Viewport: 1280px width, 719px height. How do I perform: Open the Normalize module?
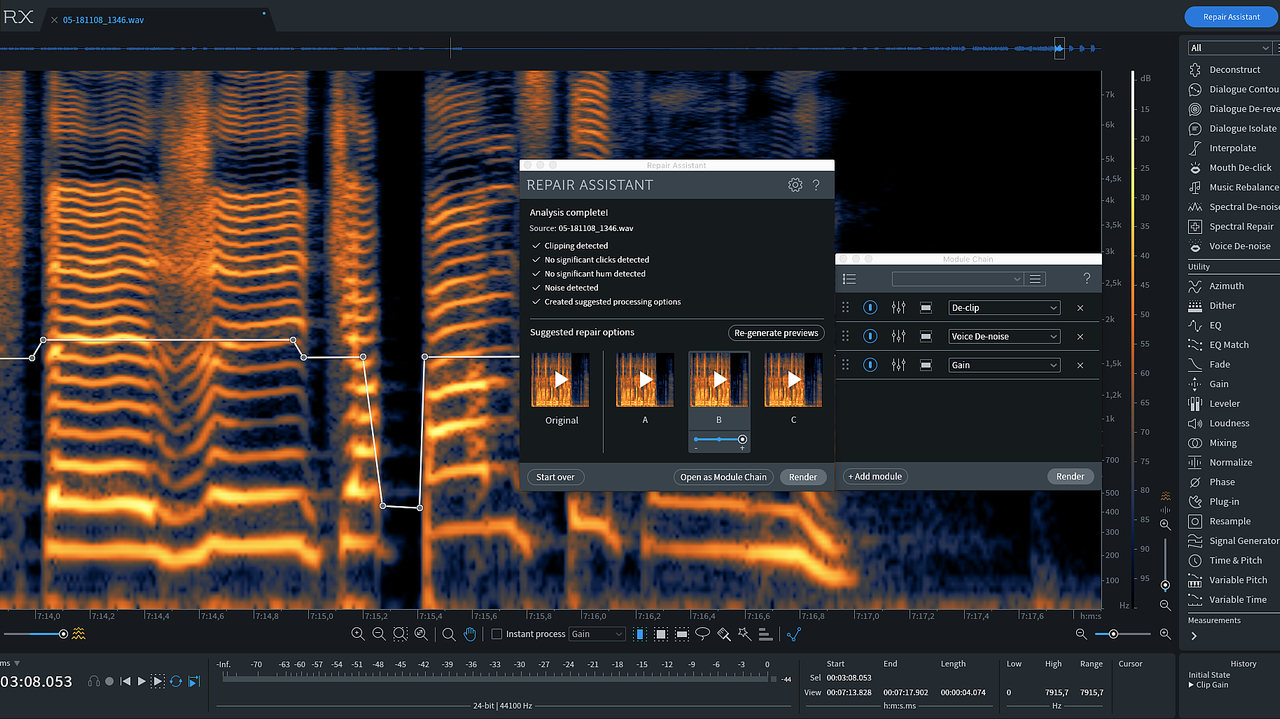pos(1221,462)
